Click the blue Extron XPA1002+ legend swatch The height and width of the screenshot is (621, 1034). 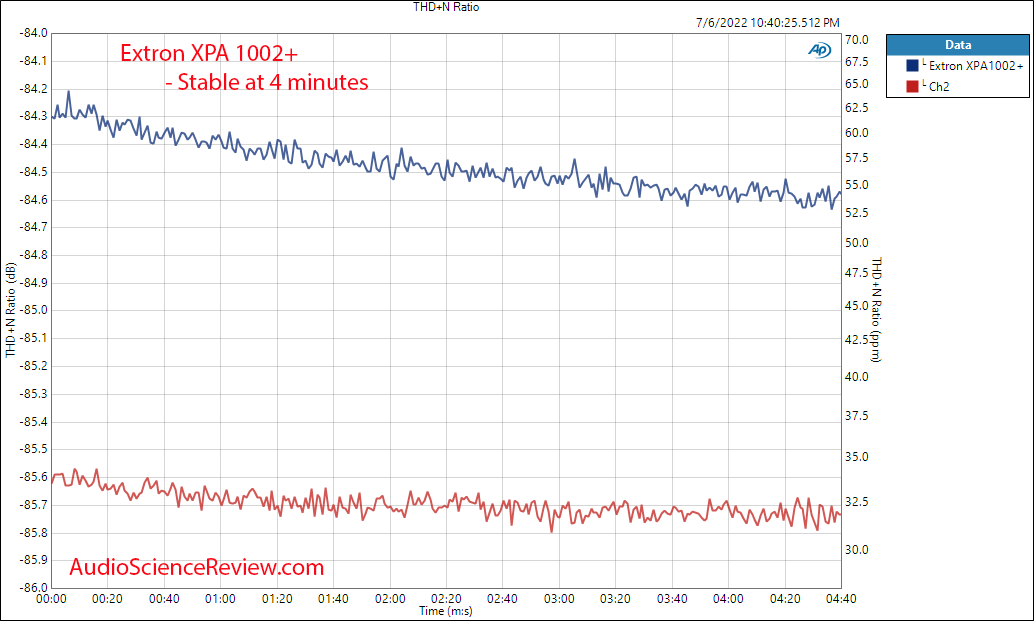[x=913, y=65]
